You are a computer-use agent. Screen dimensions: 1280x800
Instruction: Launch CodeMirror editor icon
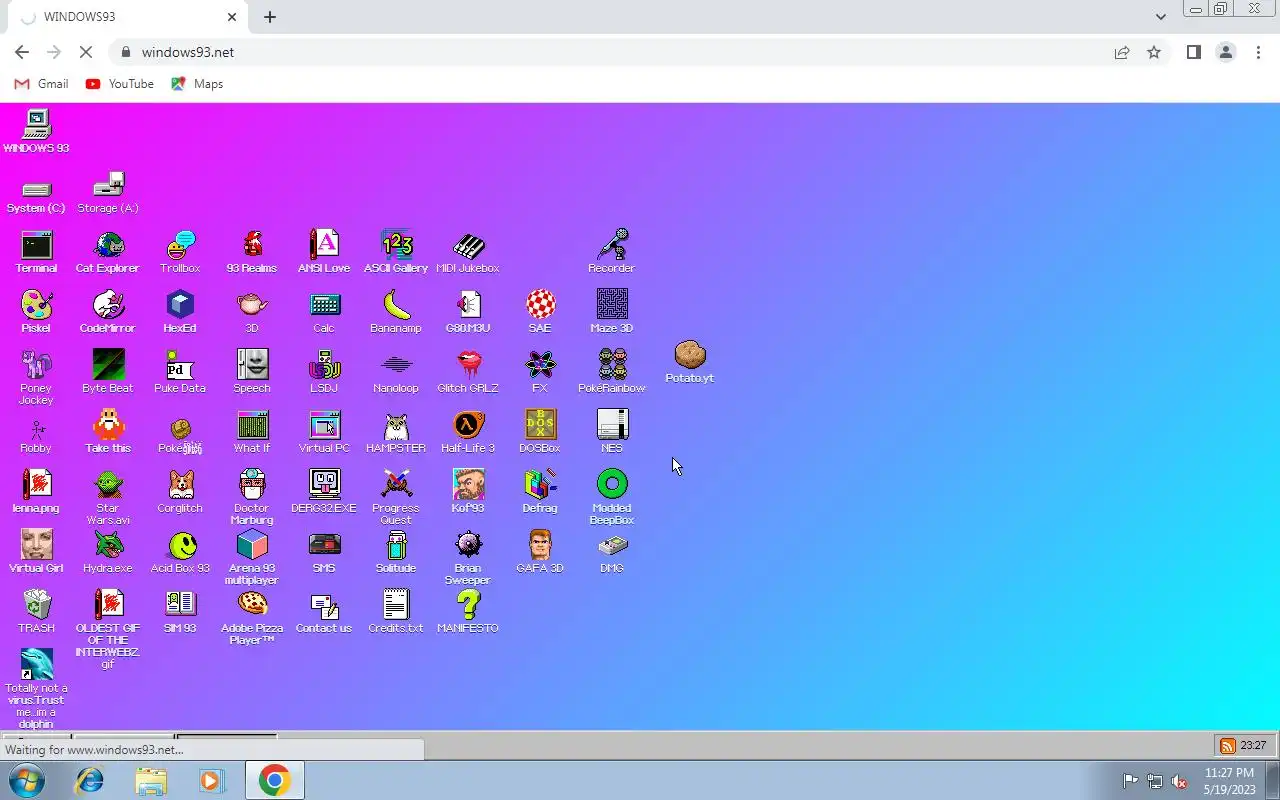108,311
